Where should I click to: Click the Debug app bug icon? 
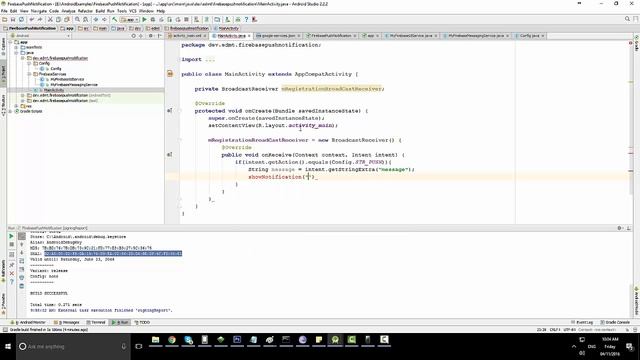153,19
